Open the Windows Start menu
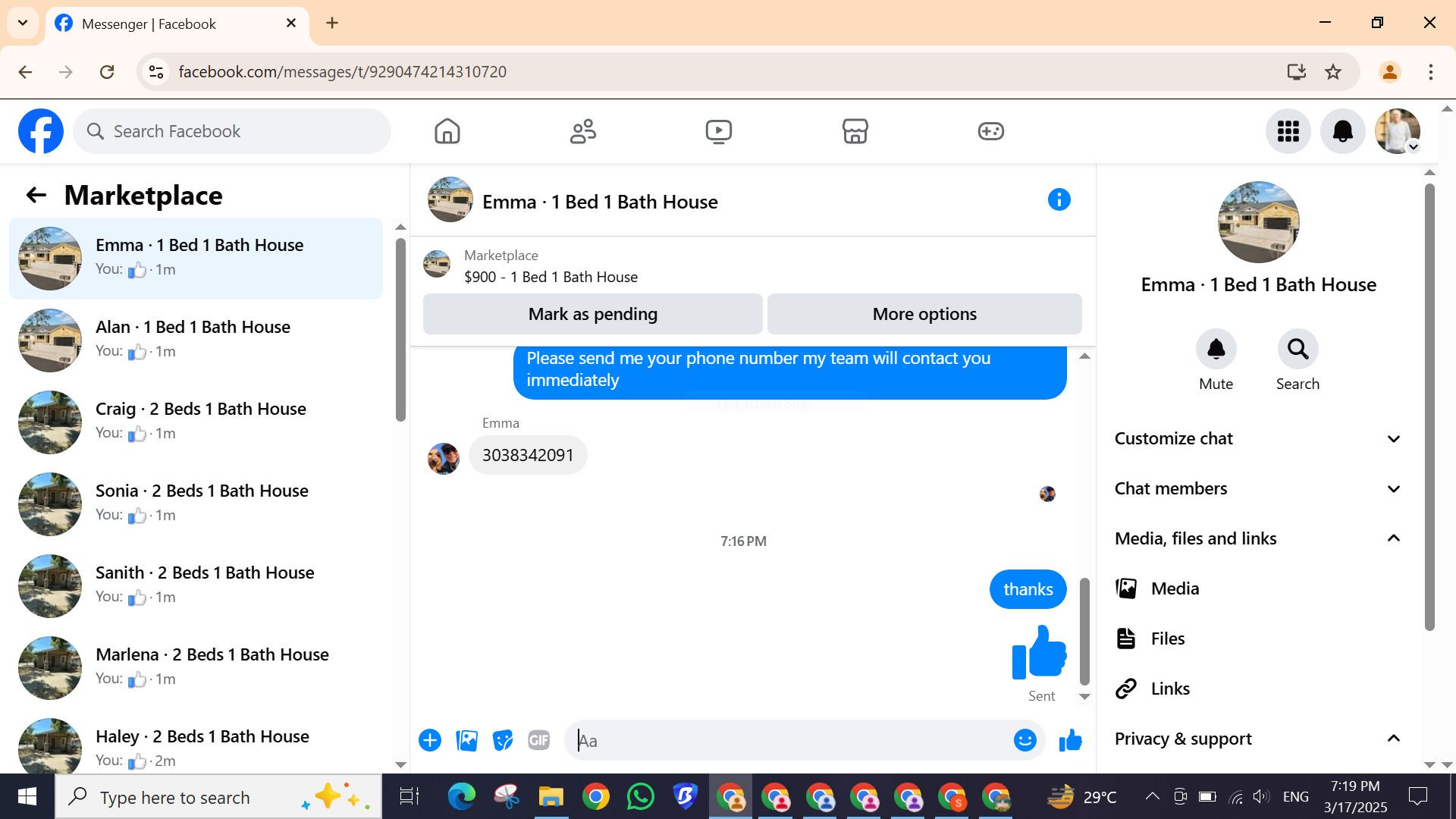The image size is (1456, 819). click(27, 796)
